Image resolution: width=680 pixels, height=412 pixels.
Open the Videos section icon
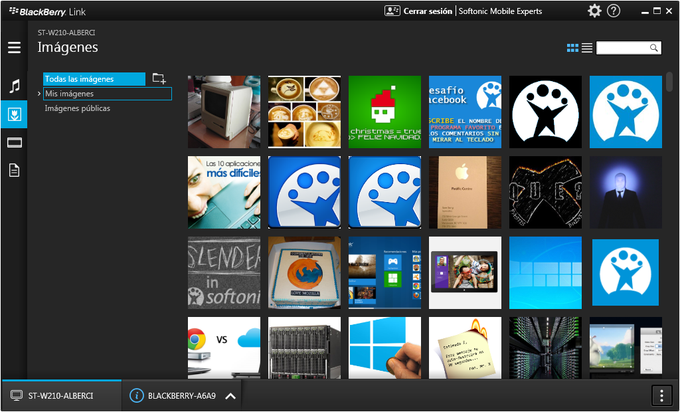coord(14,143)
